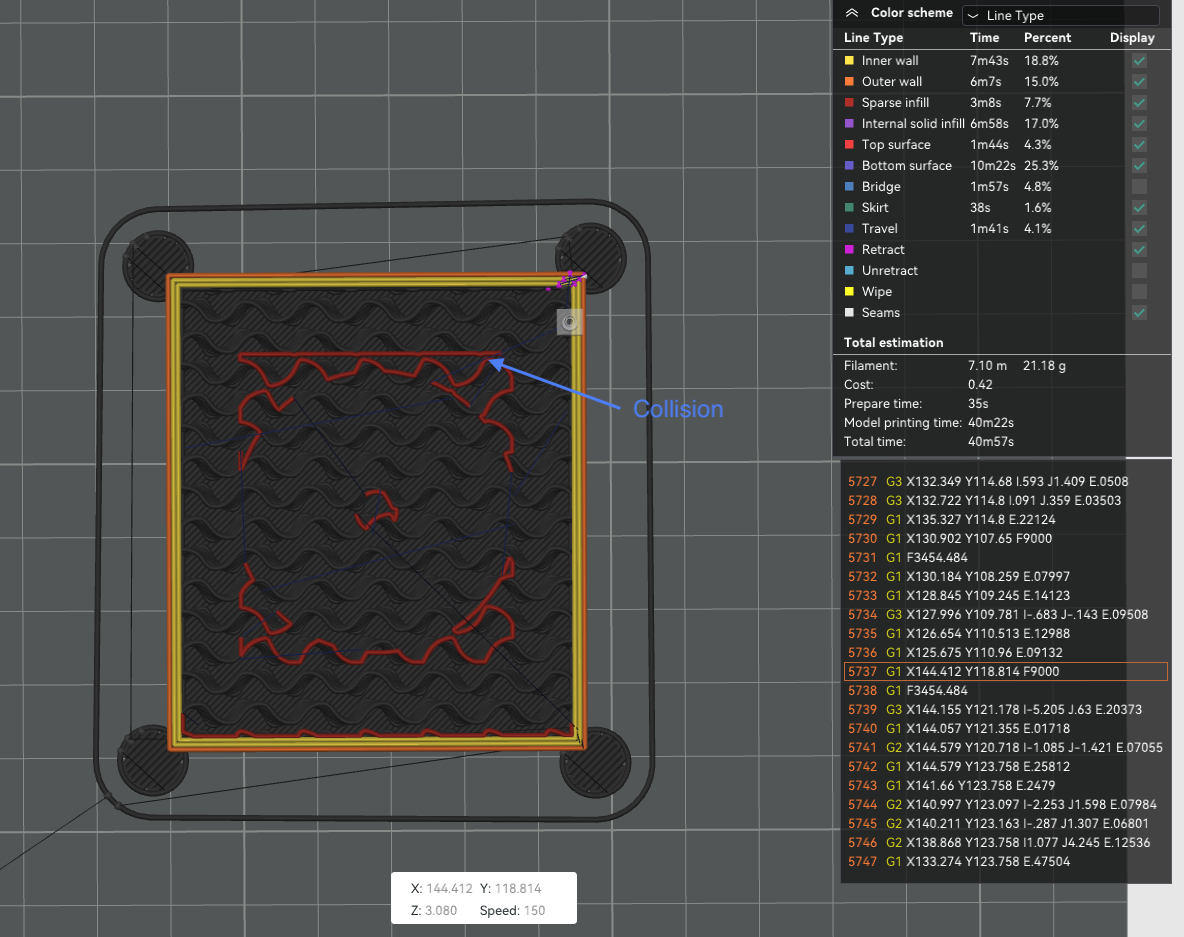Click the toolhead marker on the build plate
1184x937 pixels.
pyautogui.click(x=569, y=322)
